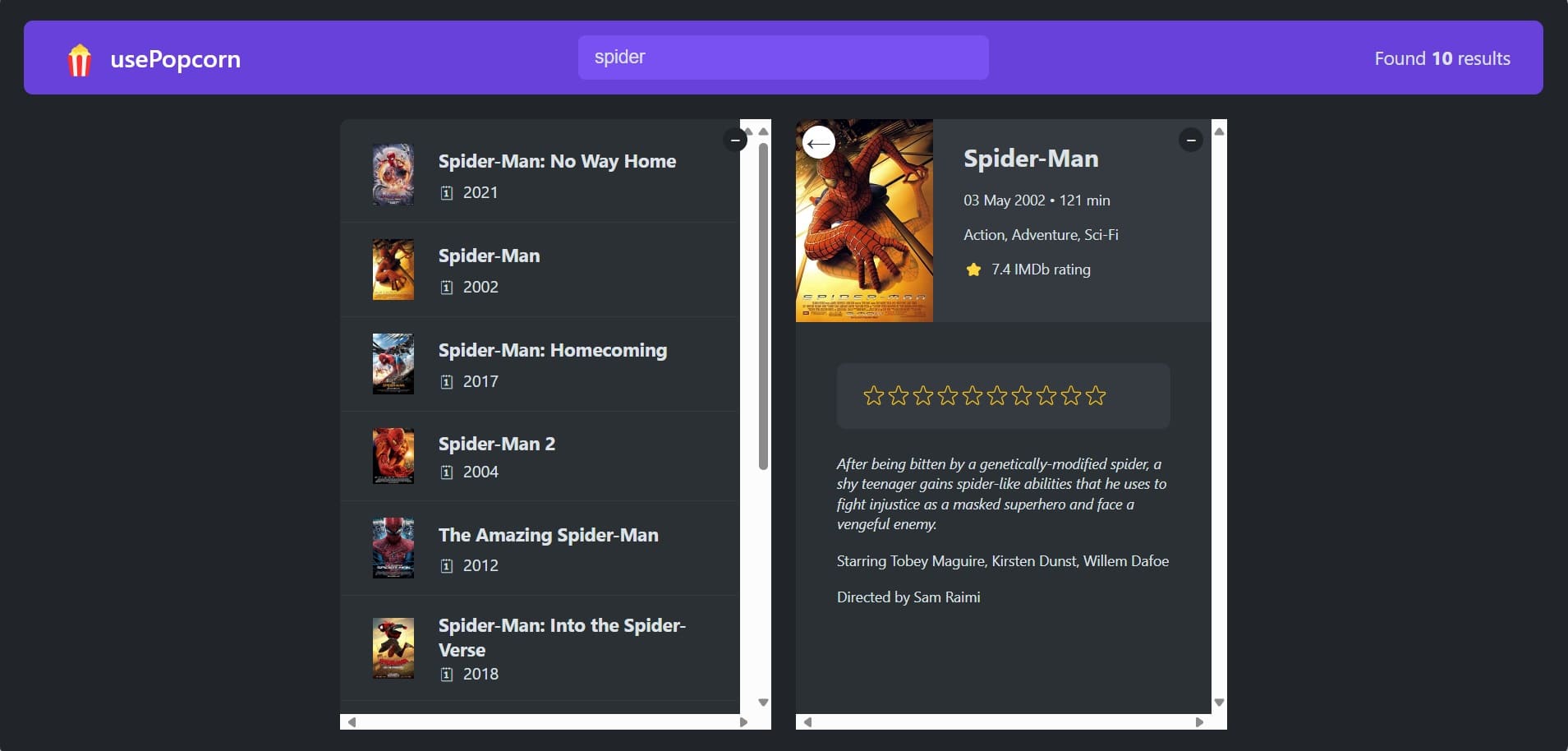Rate the movie 1 star
Image resolution: width=1568 pixels, height=751 pixels.
point(874,396)
